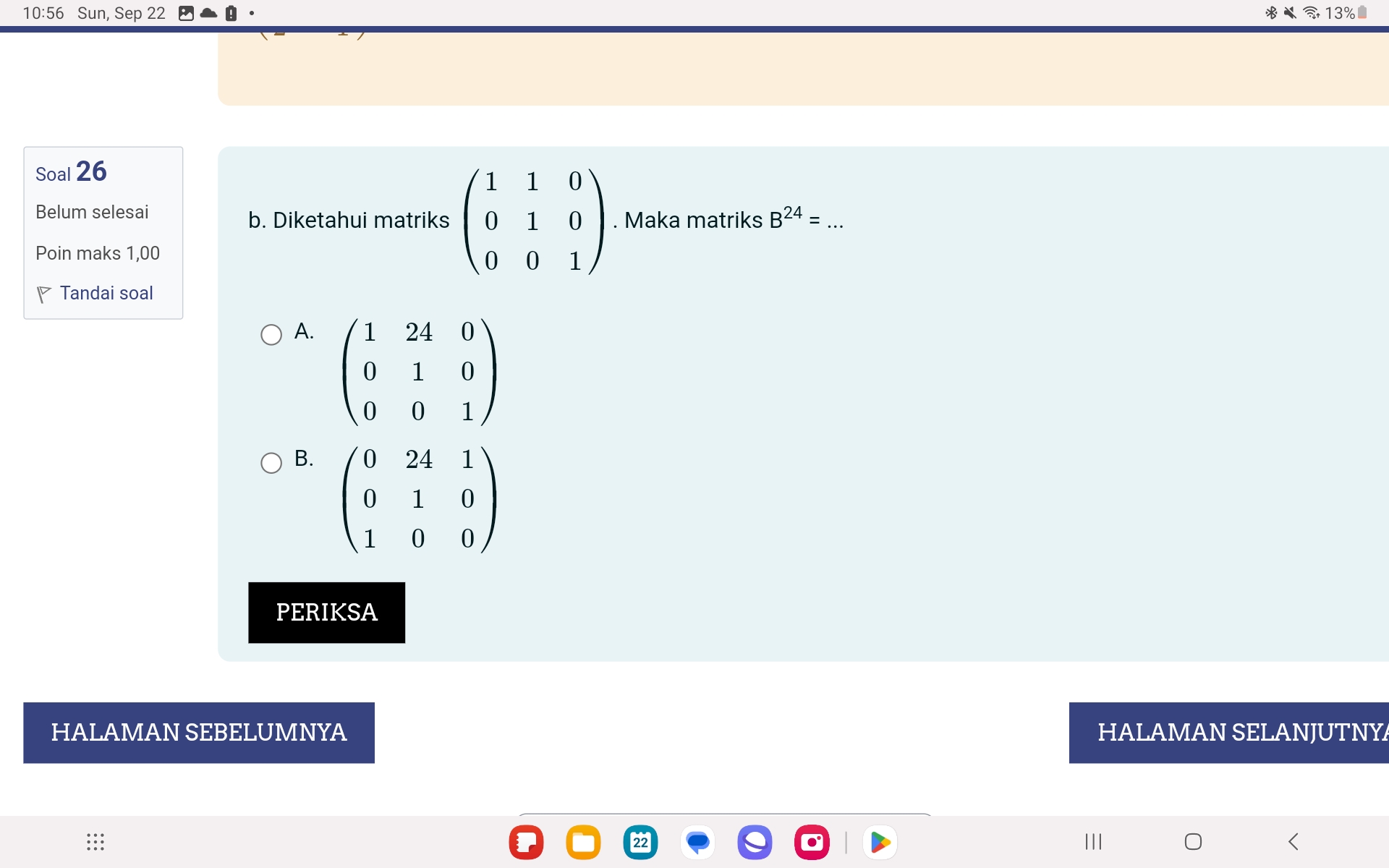Open the Messages chat bubble app
Screen dimensions: 1389x868
[x=697, y=842]
